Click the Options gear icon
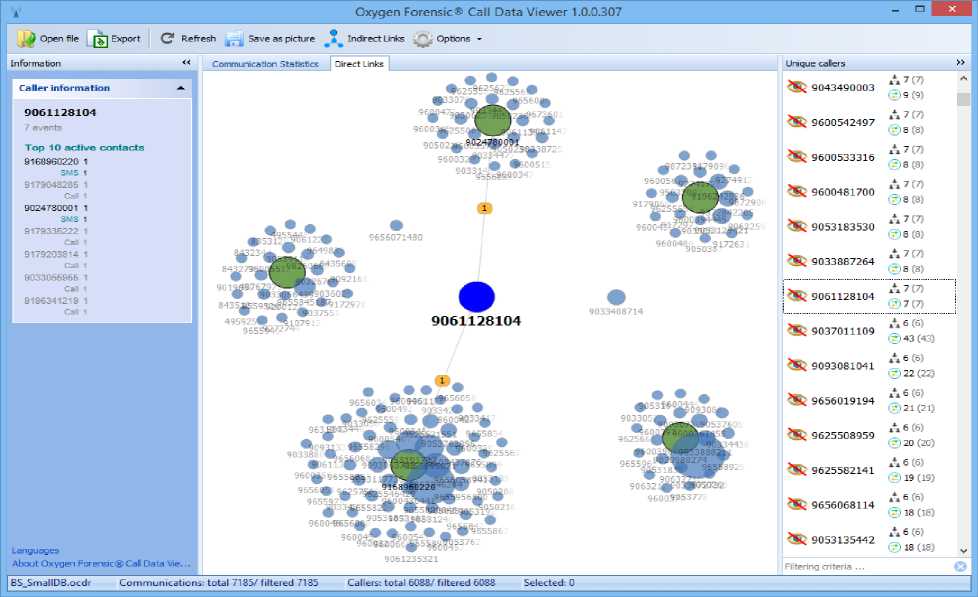Image resolution: width=978 pixels, height=597 pixels. (422, 39)
